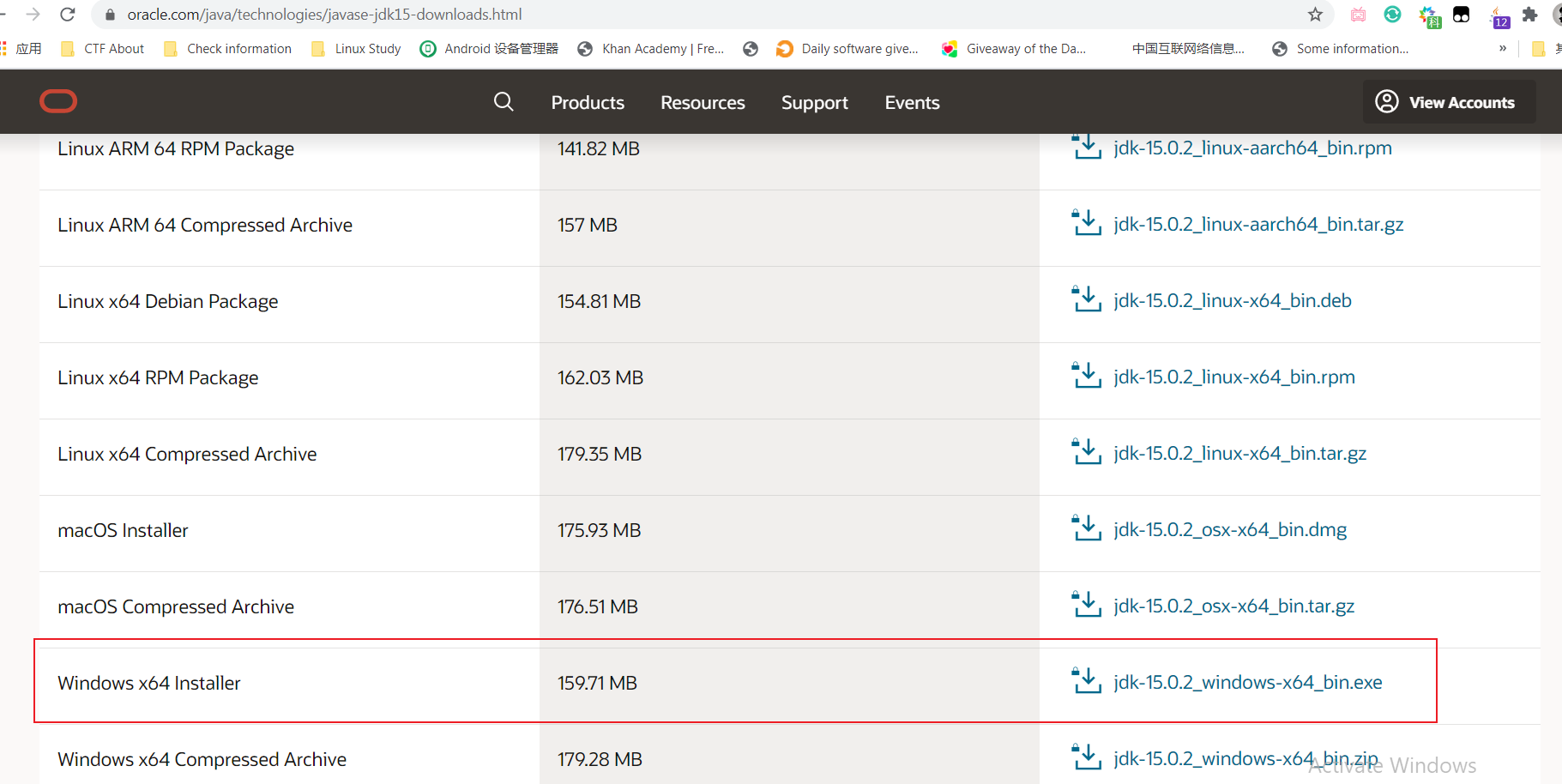Screen dimensions: 1562x784
Task: Click the site lock icon in address bar
Action: pos(110,15)
